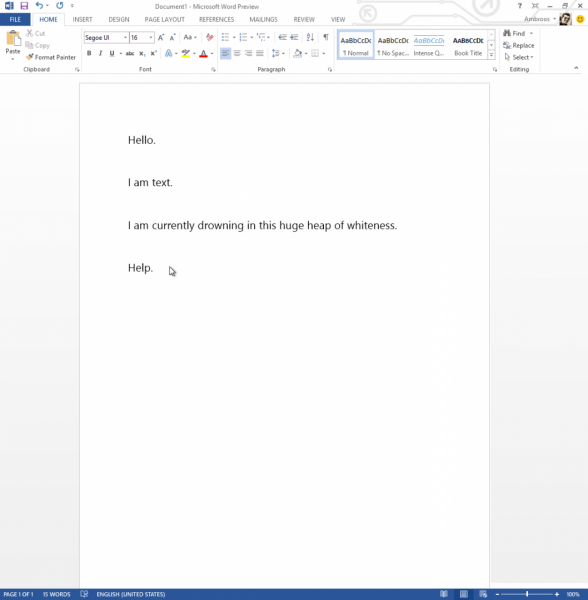Expand Bullets list dropdown arrow

234,38
